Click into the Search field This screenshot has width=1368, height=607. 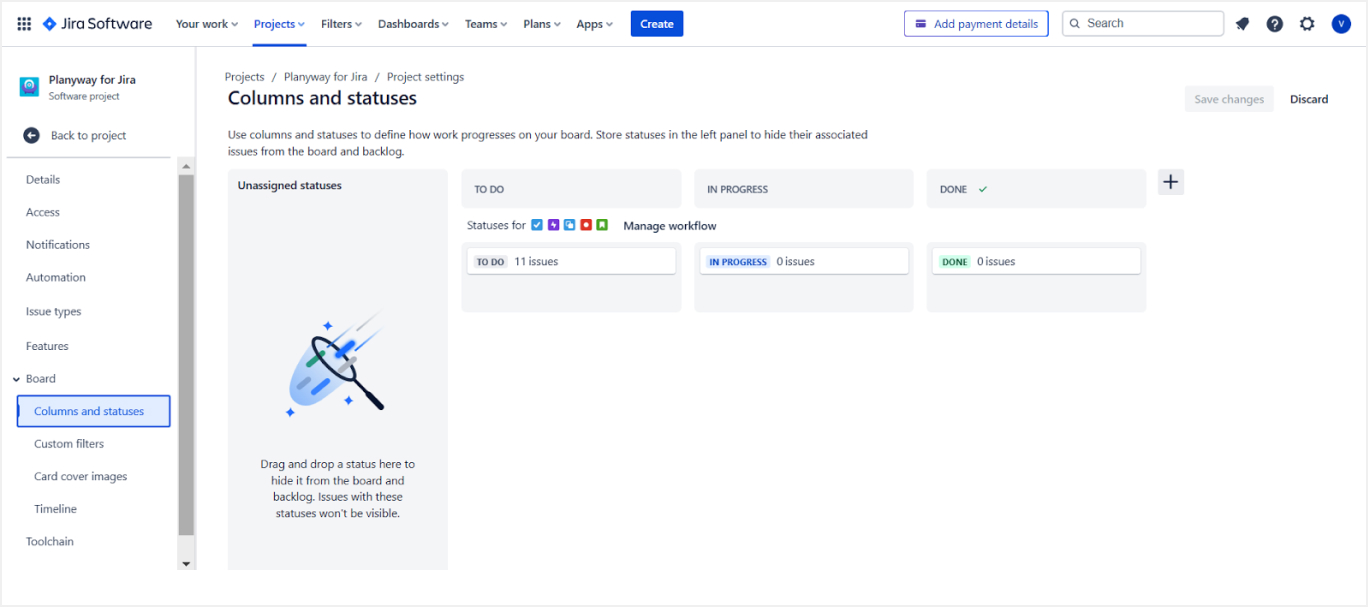tap(1150, 23)
